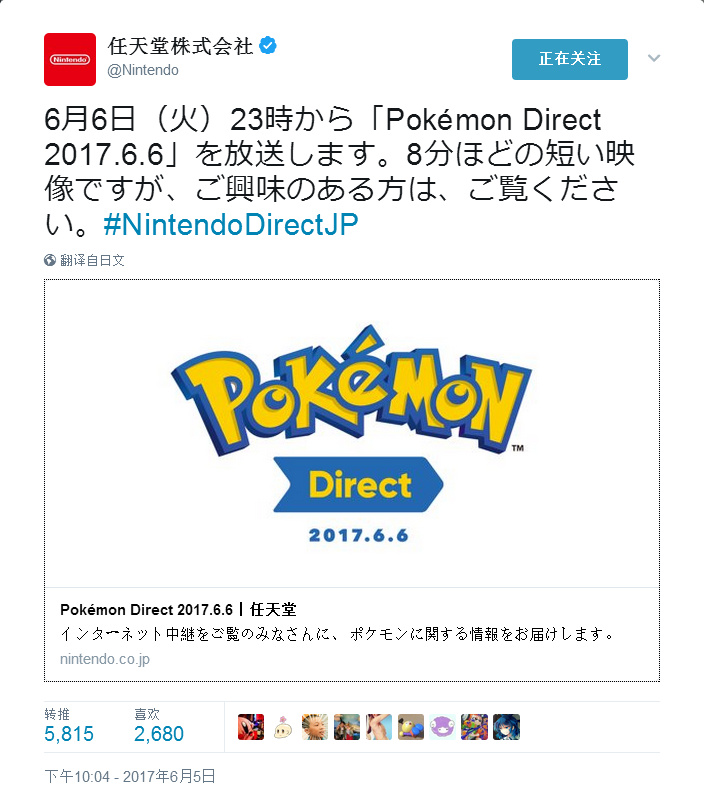Screen dimensions: 704x800
Task: Click the blue verified badge icon
Action: pos(268,45)
